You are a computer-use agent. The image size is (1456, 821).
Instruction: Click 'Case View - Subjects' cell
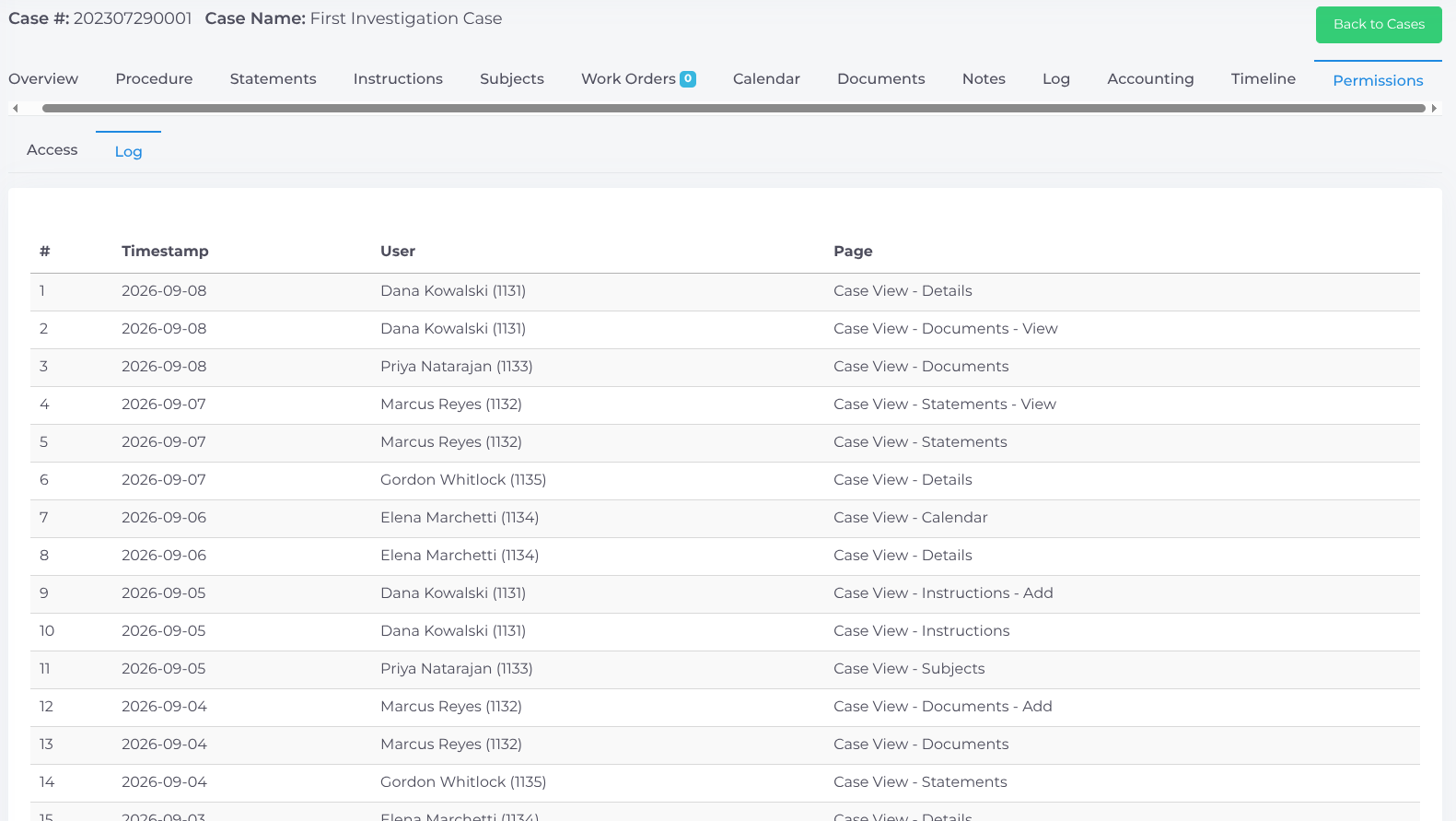click(x=909, y=669)
